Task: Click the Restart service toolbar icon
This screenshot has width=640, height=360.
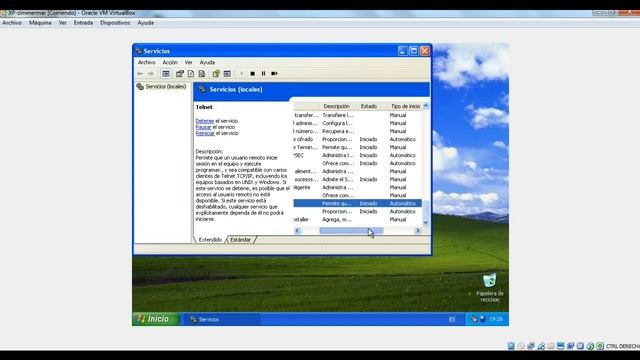Action: (274, 73)
